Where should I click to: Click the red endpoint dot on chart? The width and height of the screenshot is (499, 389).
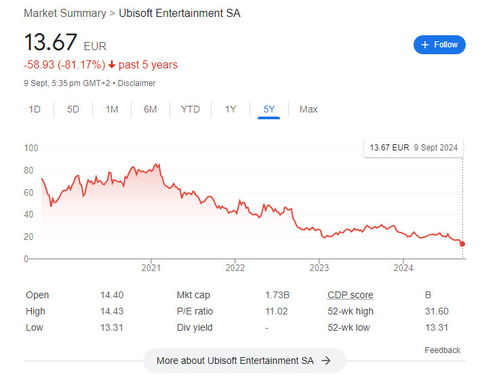click(462, 244)
